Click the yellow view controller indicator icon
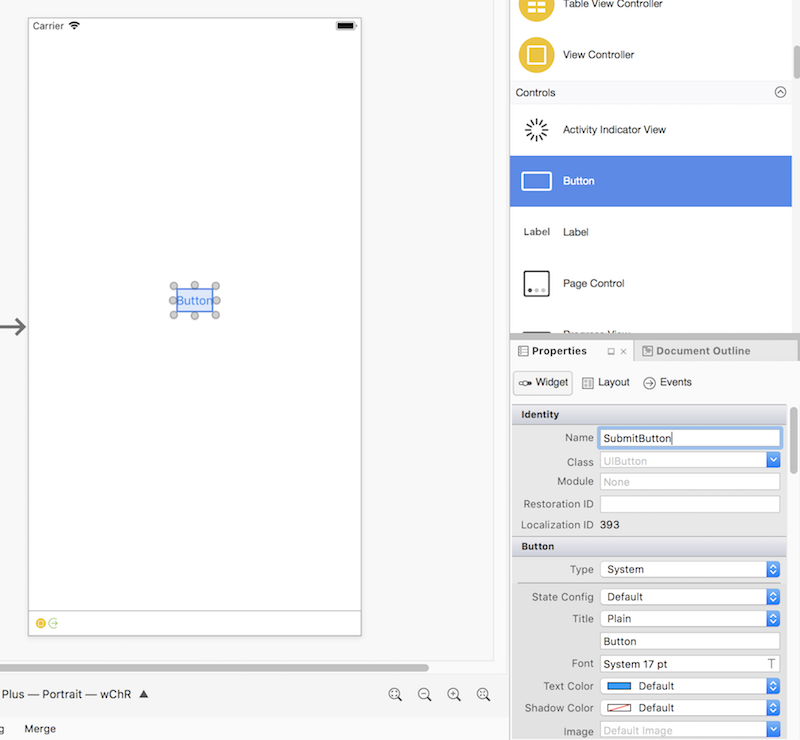 pyautogui.click(x=40, y=622)
